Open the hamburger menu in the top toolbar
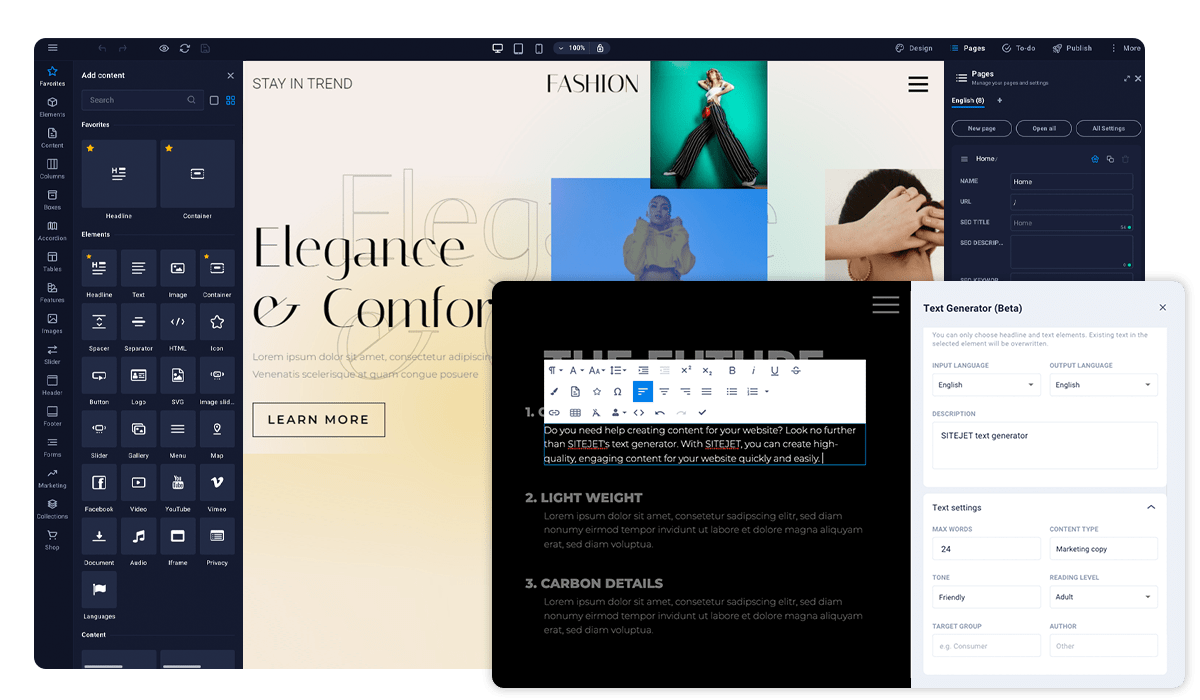Viewport: 1200px width, 700px height. pos(53,48)
